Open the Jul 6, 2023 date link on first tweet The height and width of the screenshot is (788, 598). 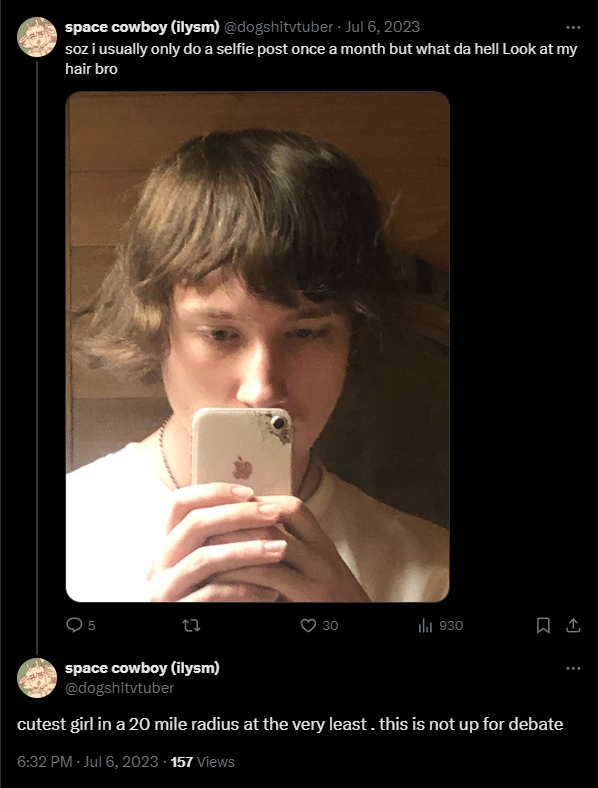coord(382,27)
